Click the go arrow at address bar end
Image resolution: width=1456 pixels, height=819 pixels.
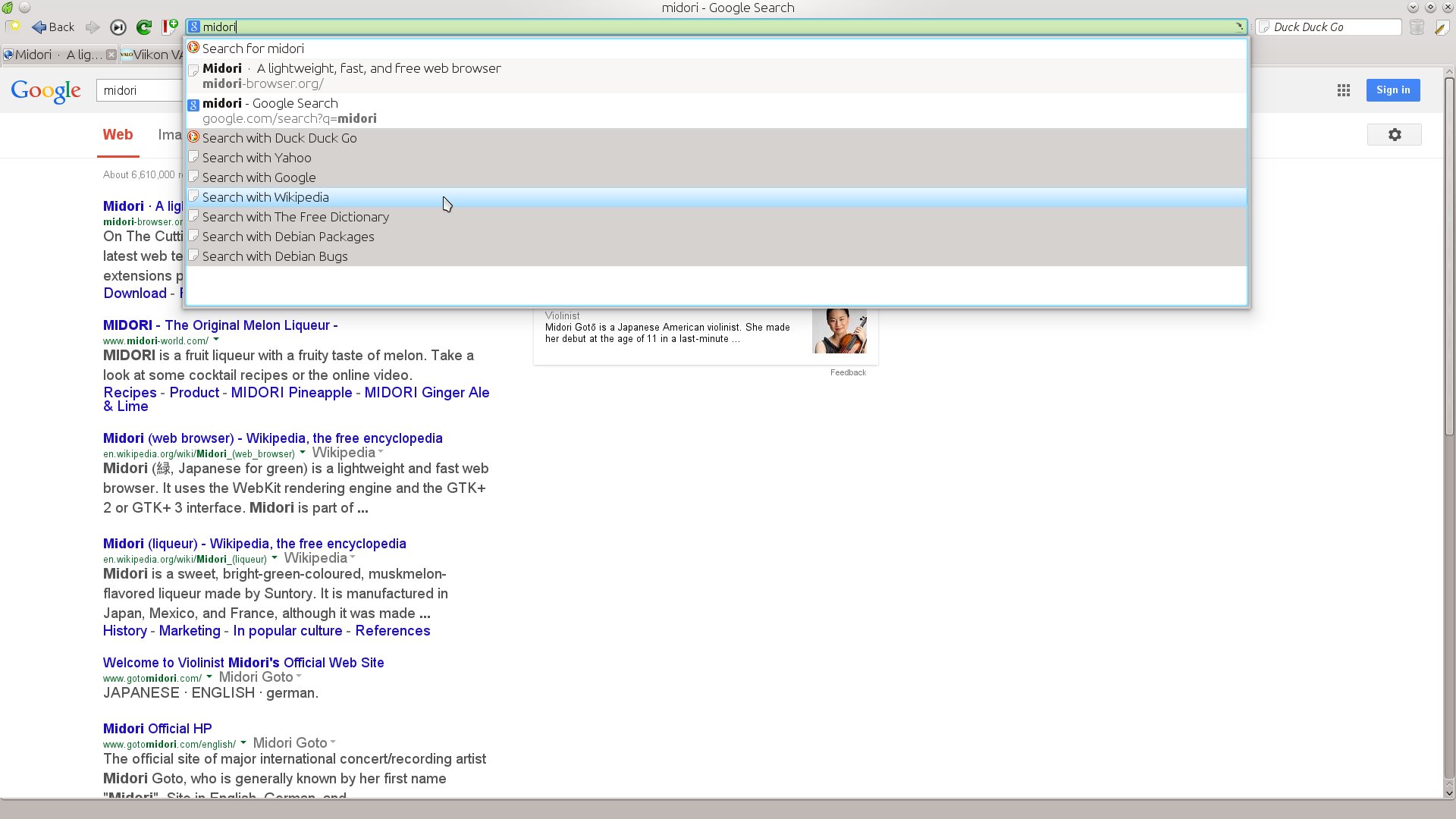[1239, 27]
